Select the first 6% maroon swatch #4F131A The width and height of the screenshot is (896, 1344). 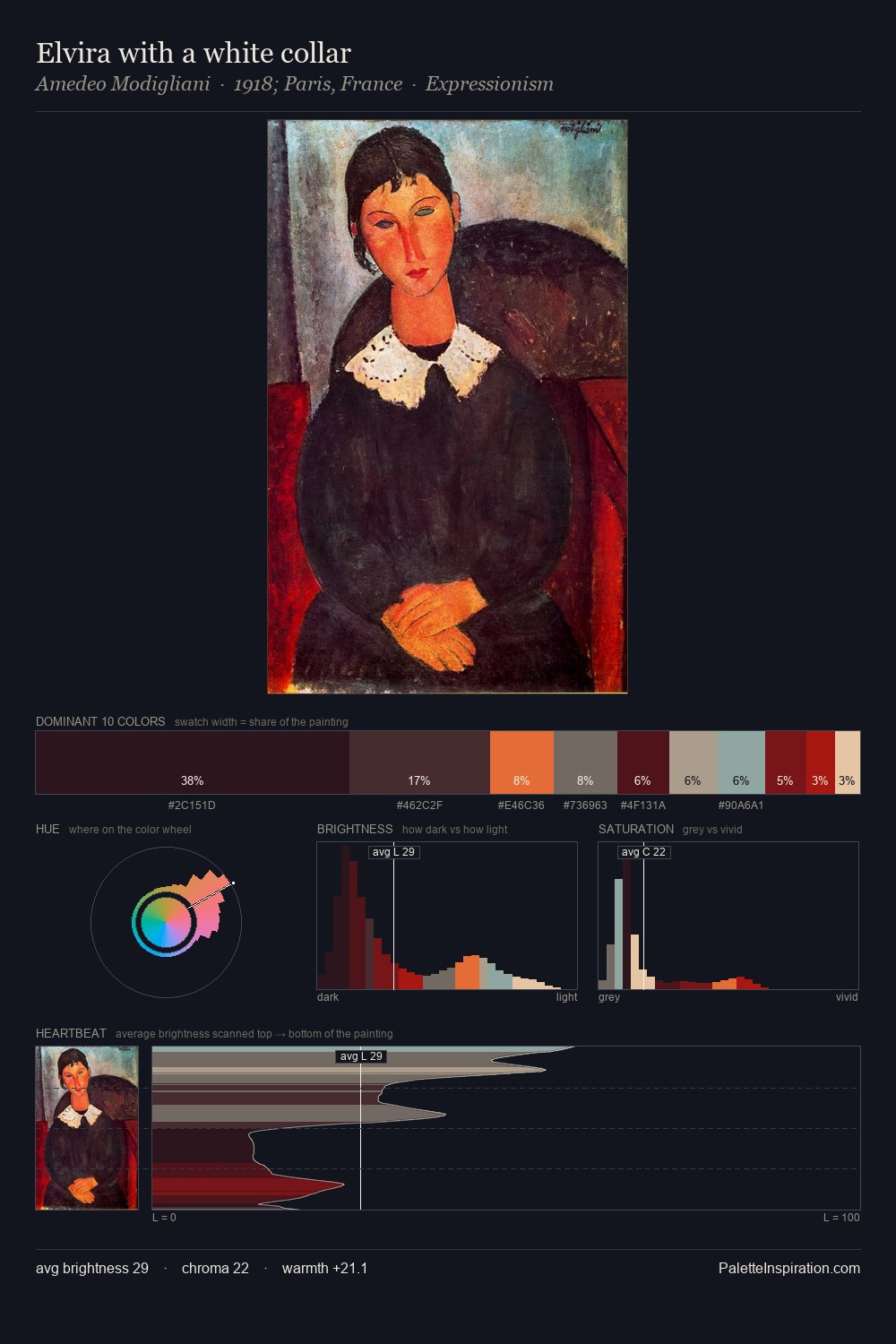(643, 762)
